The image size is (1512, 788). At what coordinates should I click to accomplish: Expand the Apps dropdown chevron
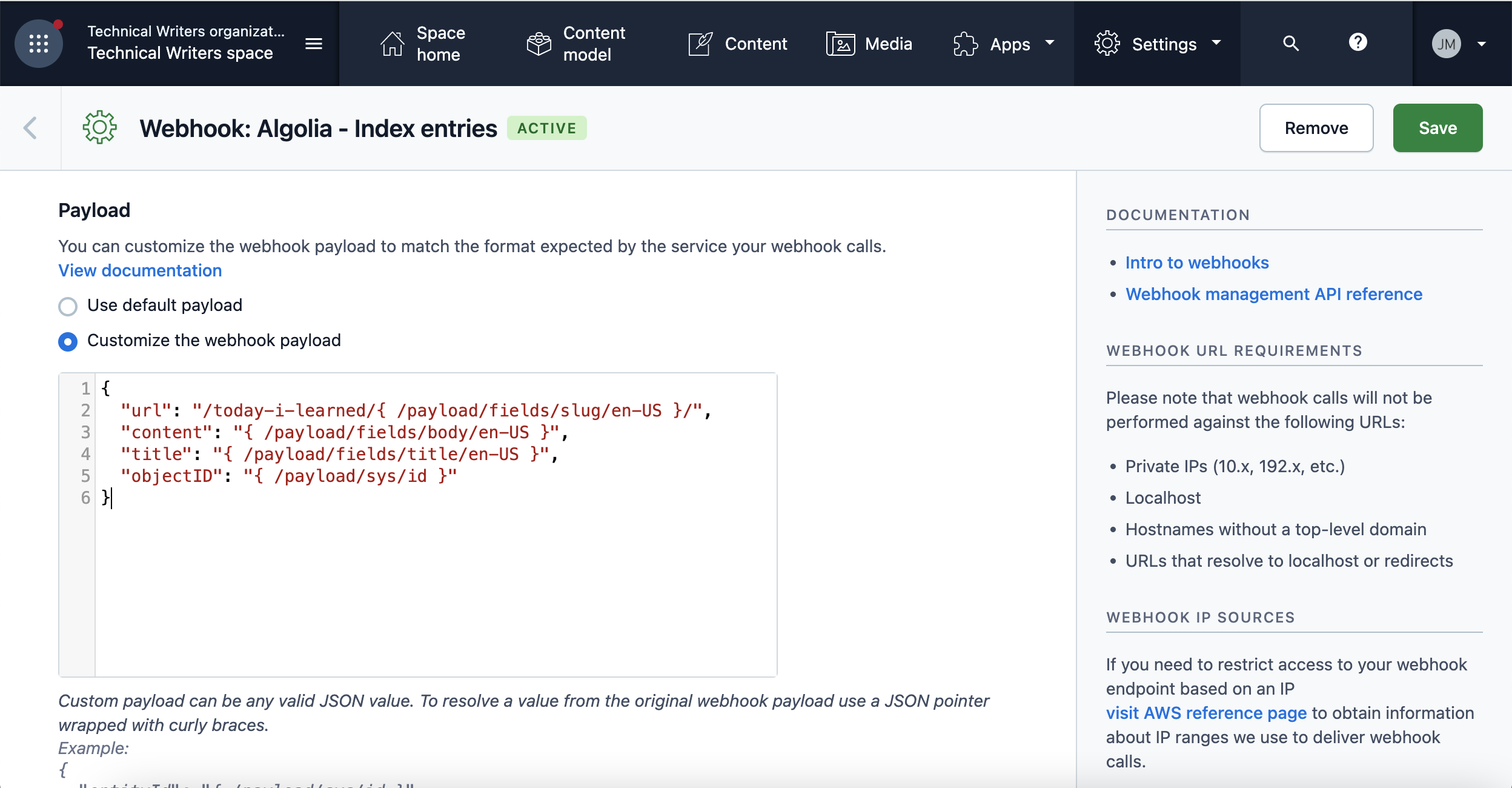point(1050,43)
